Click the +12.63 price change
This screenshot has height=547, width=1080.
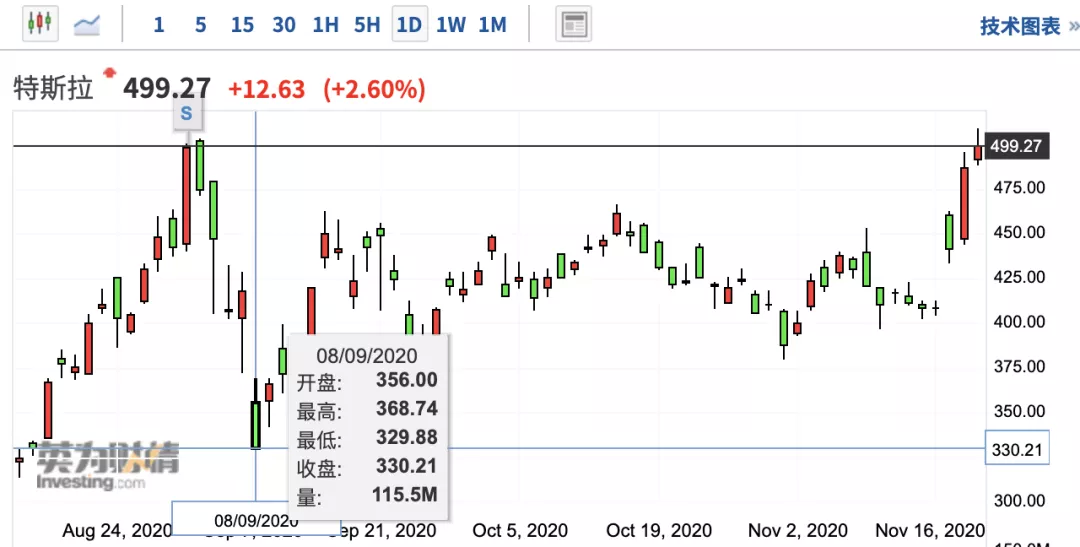267,89
